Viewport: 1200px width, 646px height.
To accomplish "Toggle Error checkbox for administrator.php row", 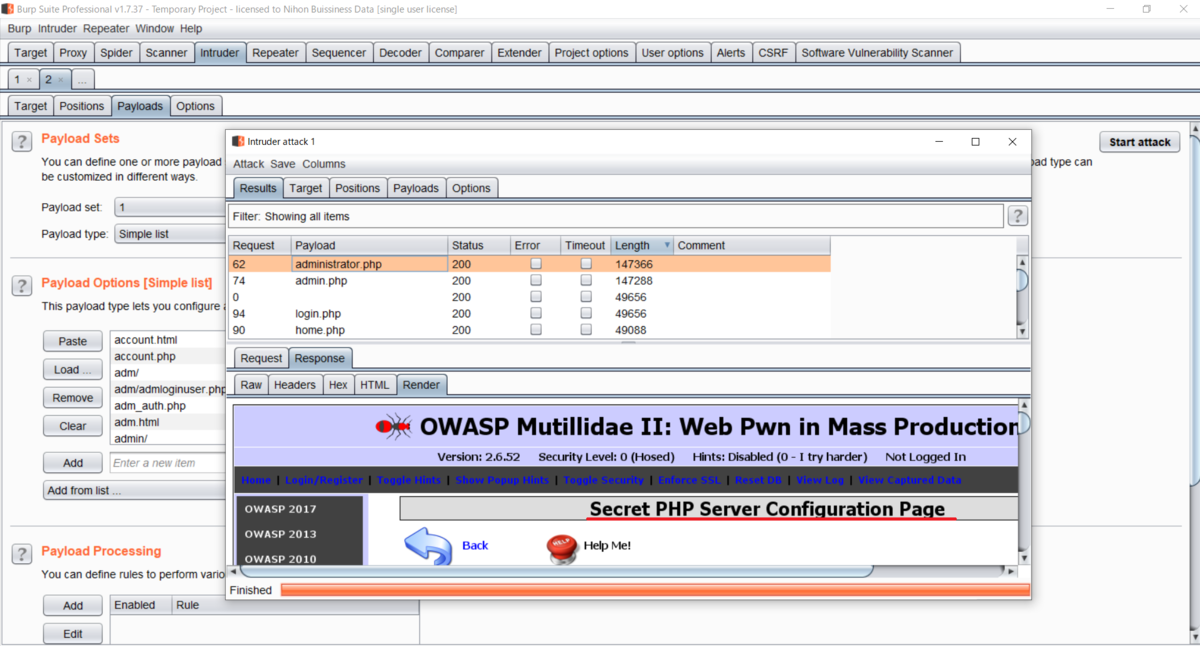I will click(x=536, y=264).
